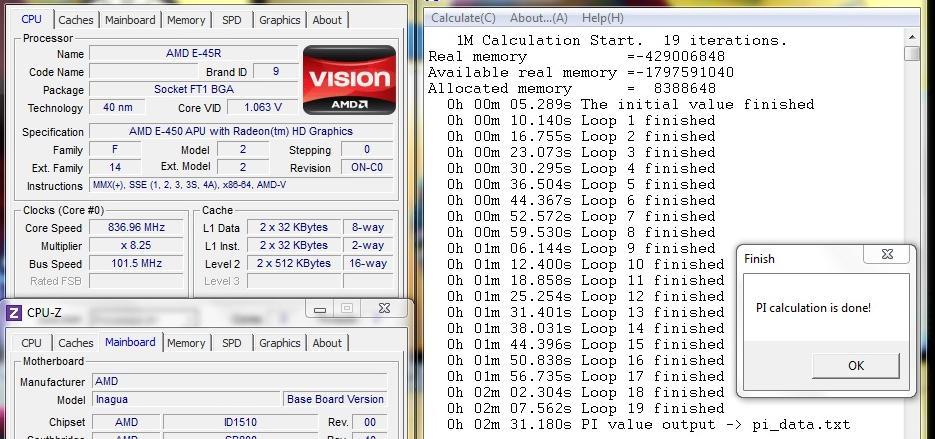Open the Caches tab in the Processor window
This screenshot has width=935, height=439.
(76, 20)
